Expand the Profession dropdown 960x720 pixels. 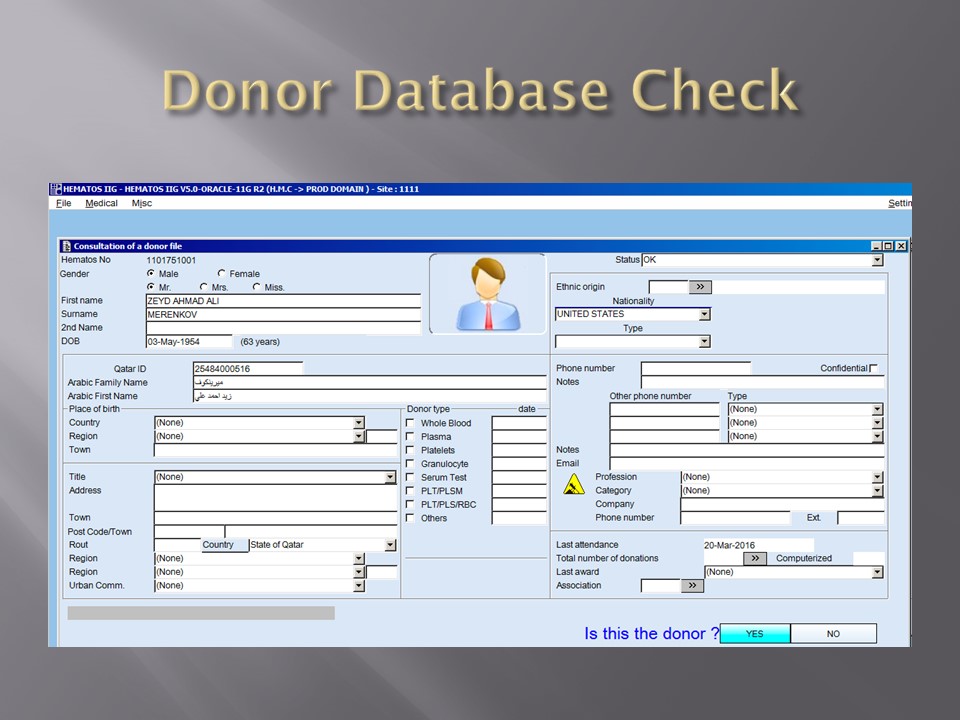[x=877, y=477]
